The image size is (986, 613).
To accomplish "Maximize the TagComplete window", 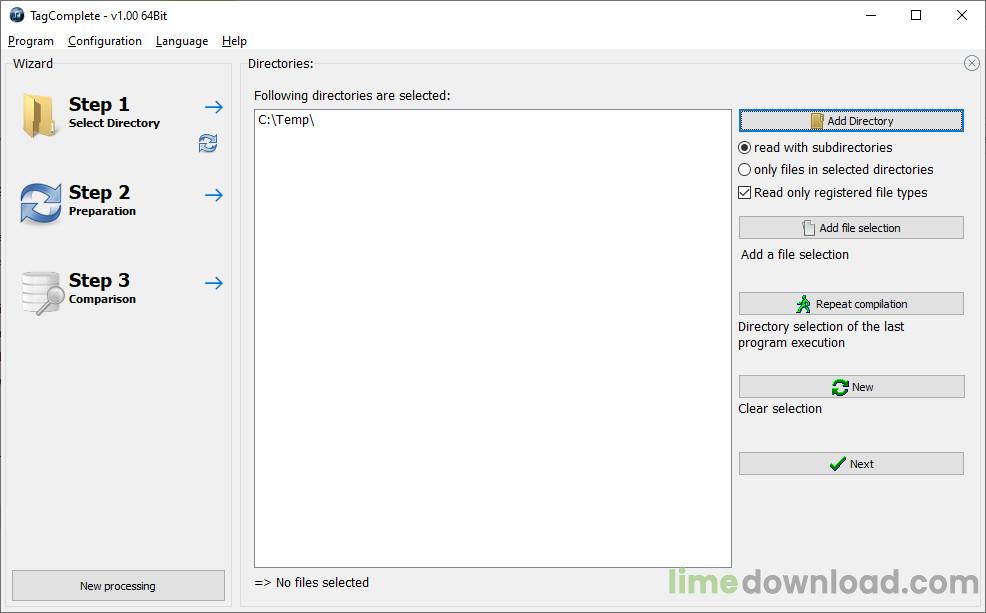I will click(x=916, y=15).
